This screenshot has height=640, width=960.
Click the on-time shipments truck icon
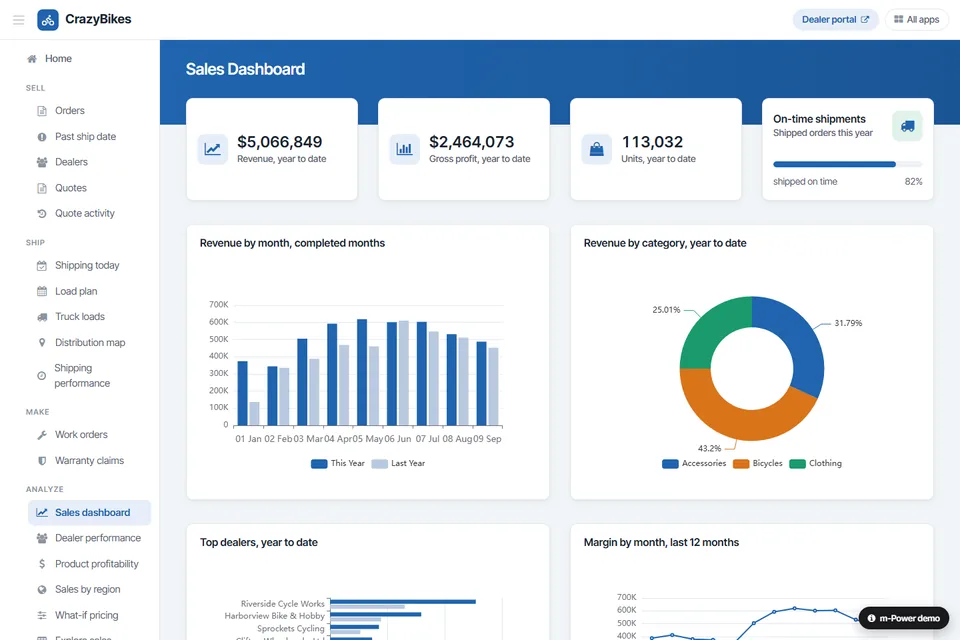[x=907, y=126]
